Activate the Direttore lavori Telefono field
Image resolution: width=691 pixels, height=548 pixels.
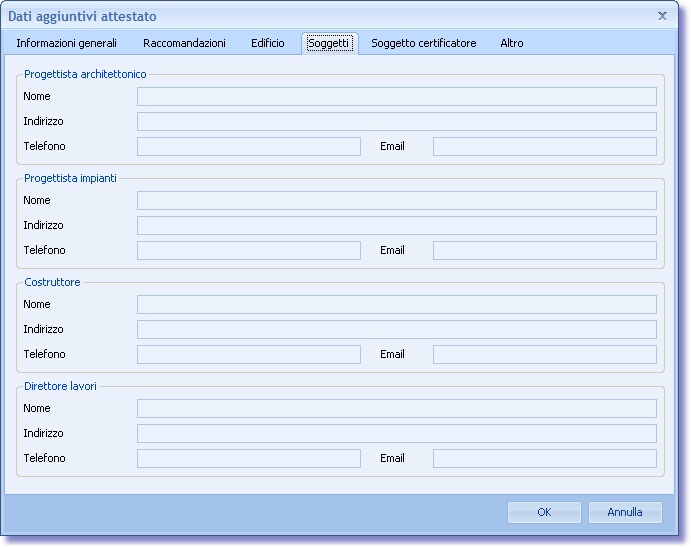pyautogui.click(x=249, y=458)
